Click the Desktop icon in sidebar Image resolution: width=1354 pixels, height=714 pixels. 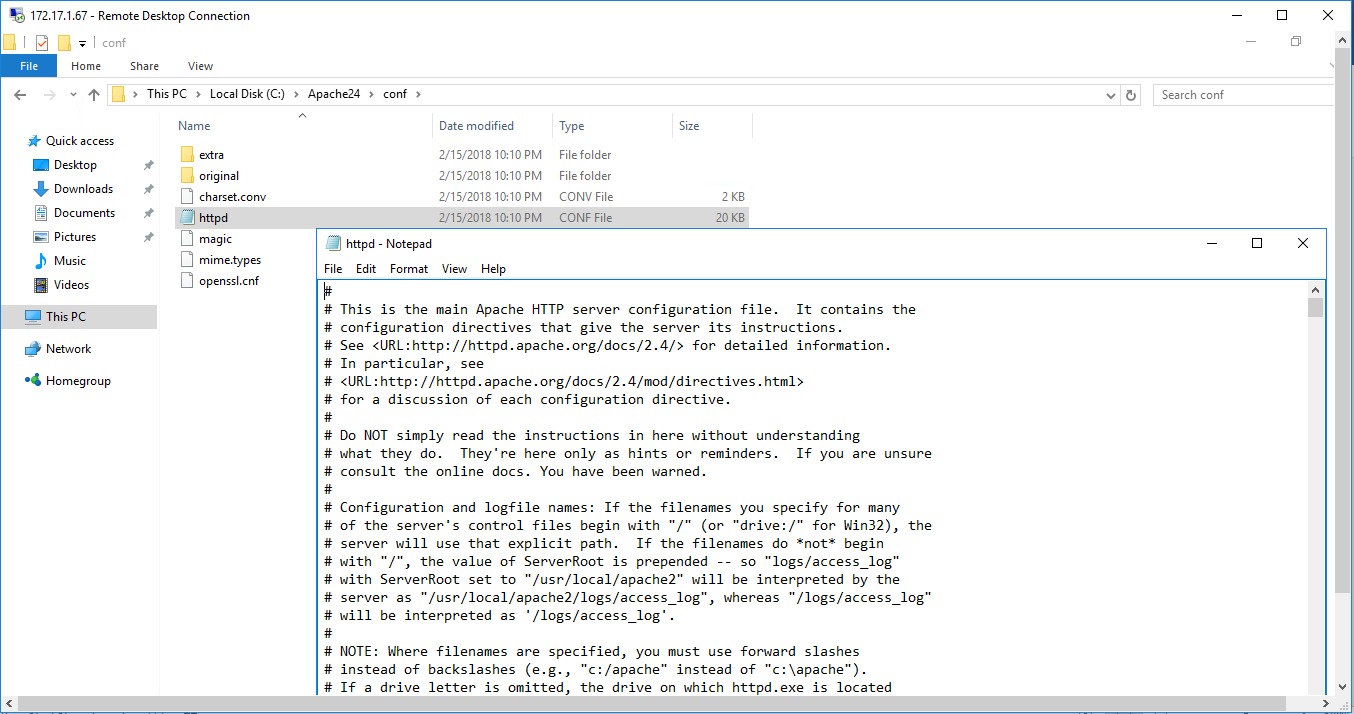[x=41, y=165]
